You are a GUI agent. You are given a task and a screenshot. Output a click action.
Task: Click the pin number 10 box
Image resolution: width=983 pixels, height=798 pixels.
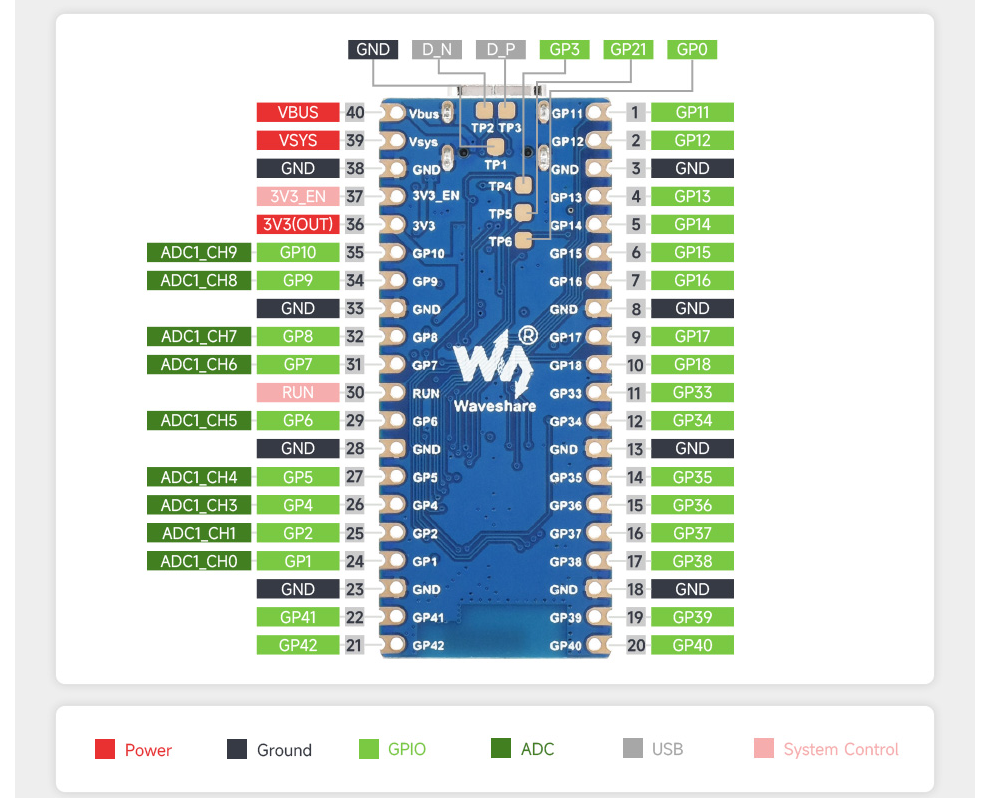(636, 365)
